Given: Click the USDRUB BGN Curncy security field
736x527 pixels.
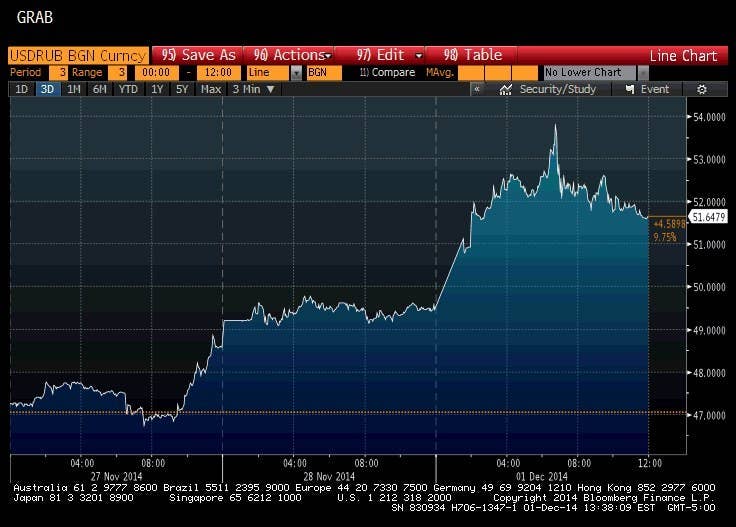Looking at the screenshot, I should tap(77, 55).
